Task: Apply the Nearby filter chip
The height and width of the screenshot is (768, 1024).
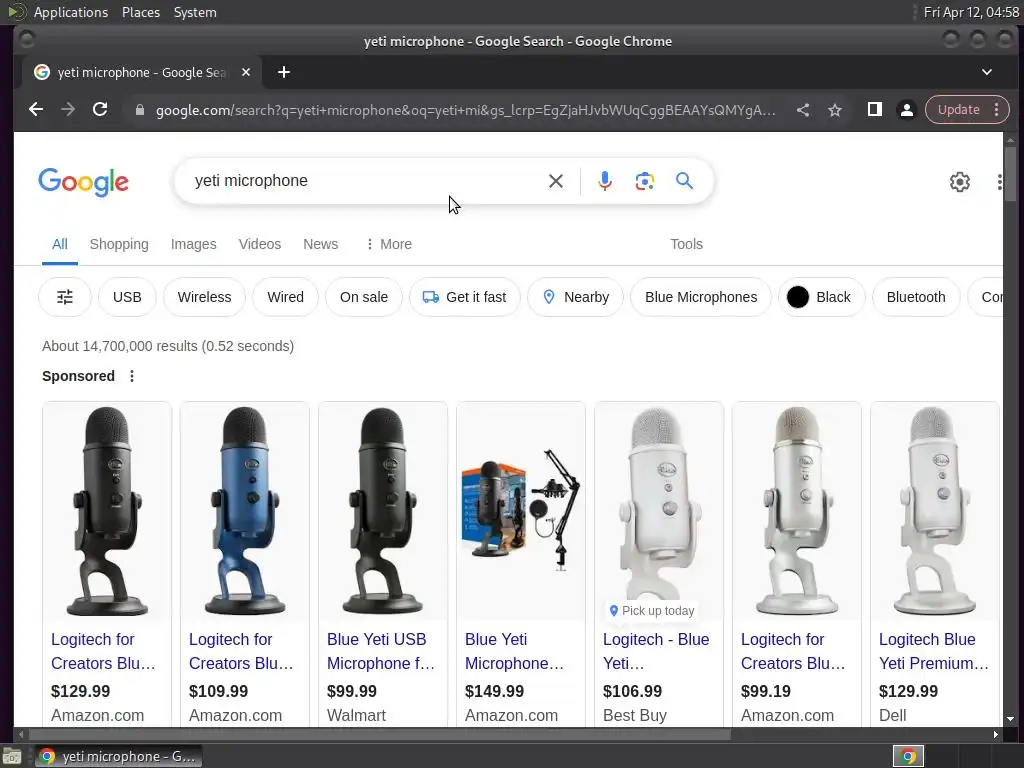Action: [575, 297]
